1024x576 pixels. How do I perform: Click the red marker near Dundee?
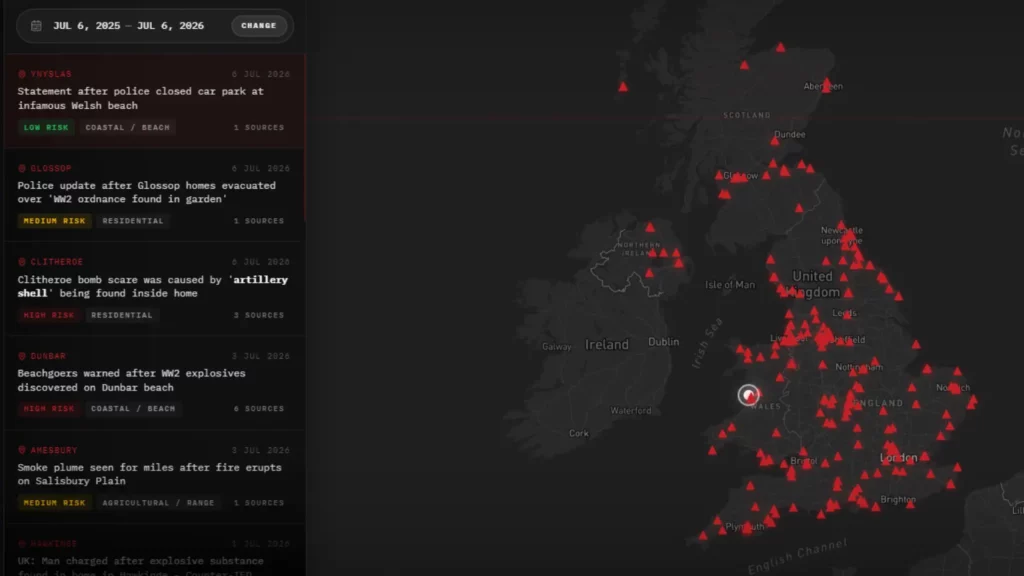point(775,140)
